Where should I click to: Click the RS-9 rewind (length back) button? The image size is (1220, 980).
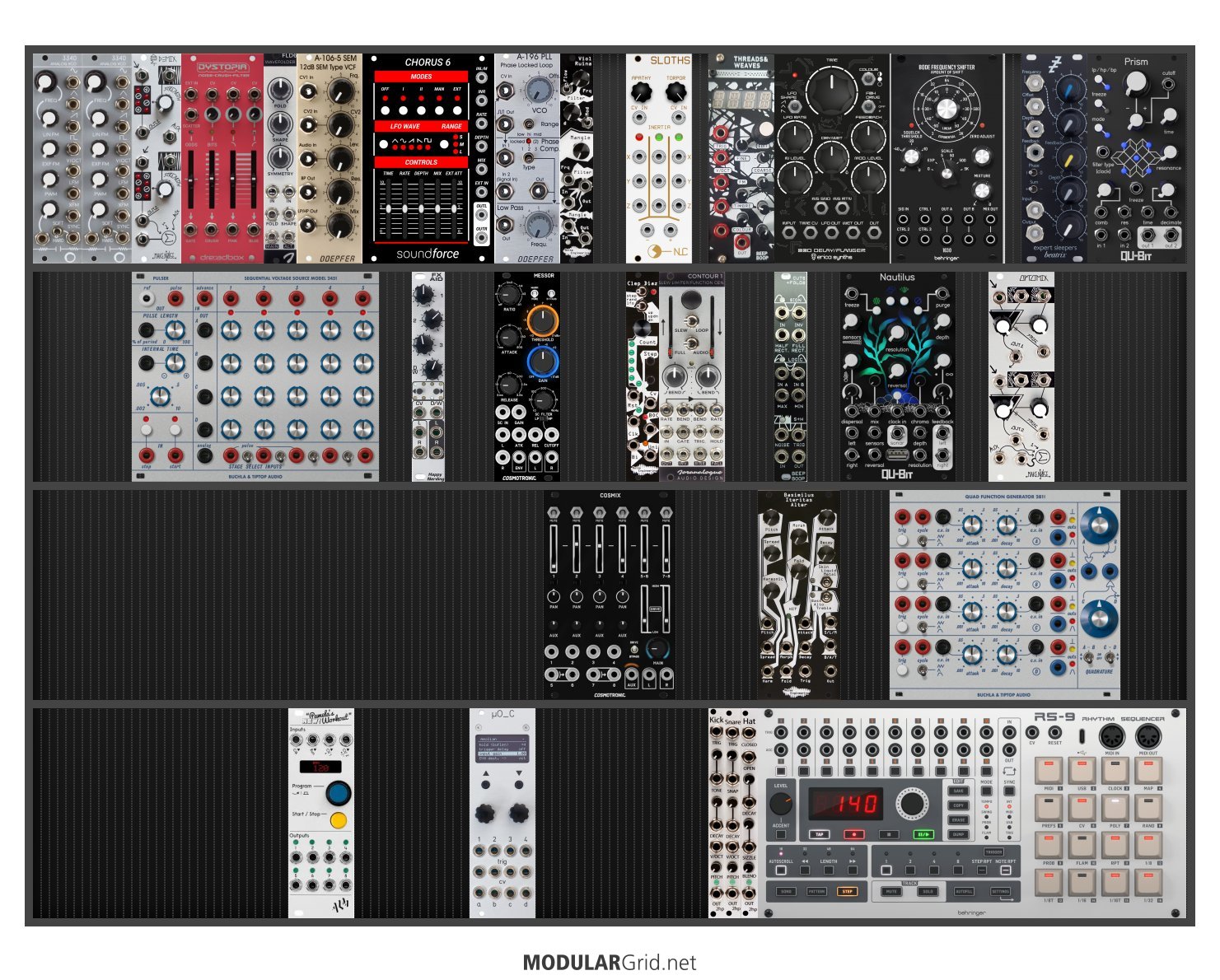point(806,870)
